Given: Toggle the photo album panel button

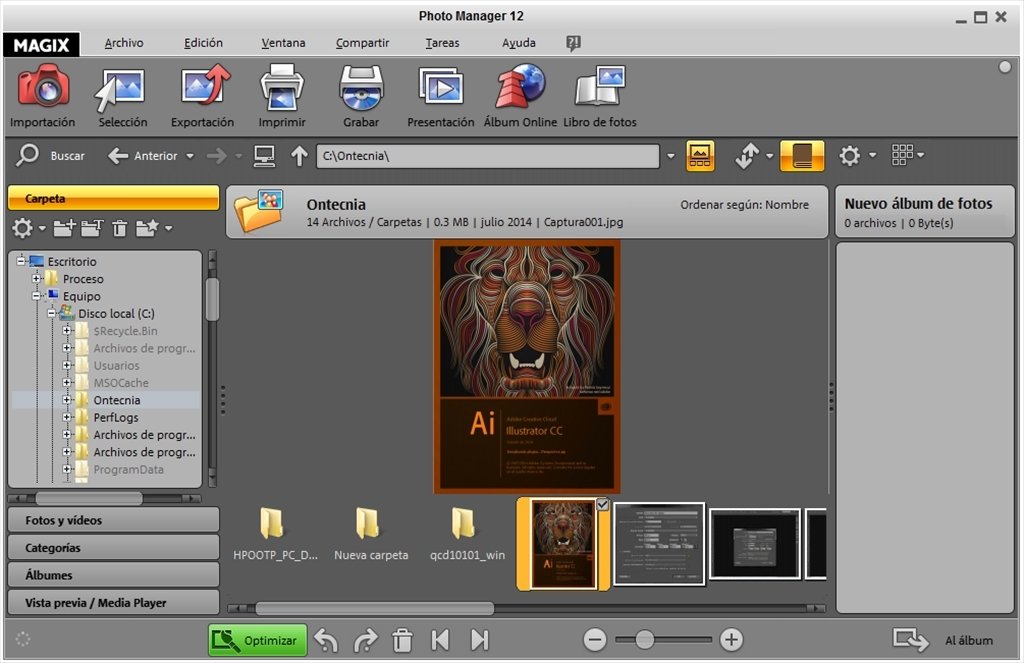Looking at the screenshot, I should tap(802, 156).
